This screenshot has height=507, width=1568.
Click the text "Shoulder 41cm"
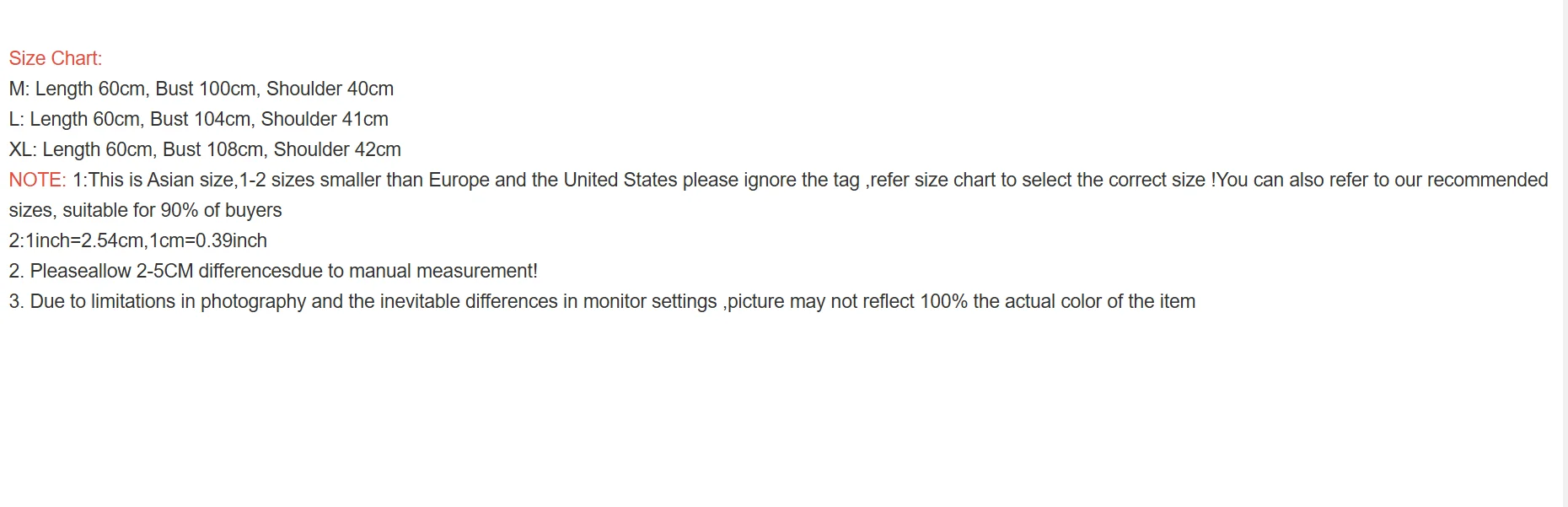pos(325,119)
